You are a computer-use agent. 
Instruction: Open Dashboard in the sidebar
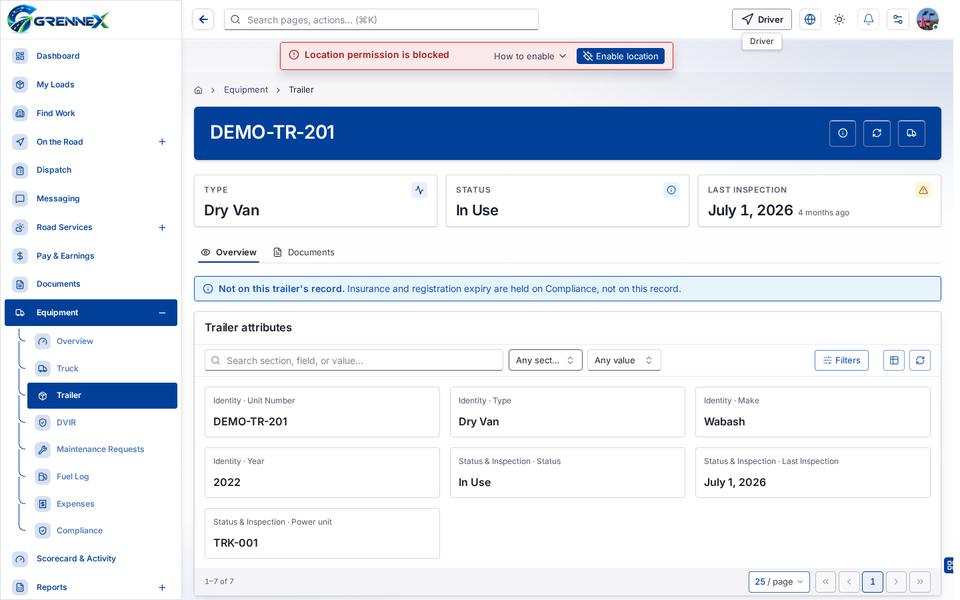tap(91, 56)
